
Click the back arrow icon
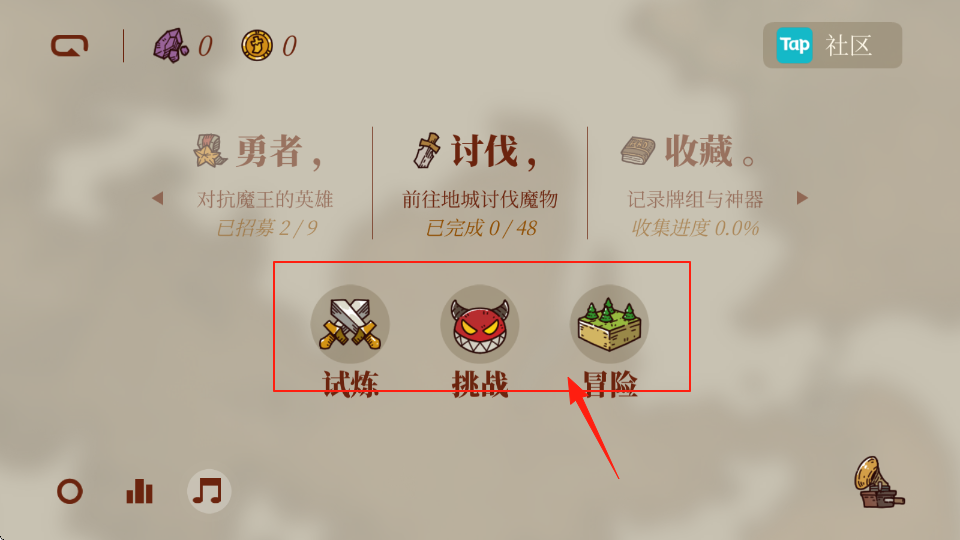tap(69, 46)
